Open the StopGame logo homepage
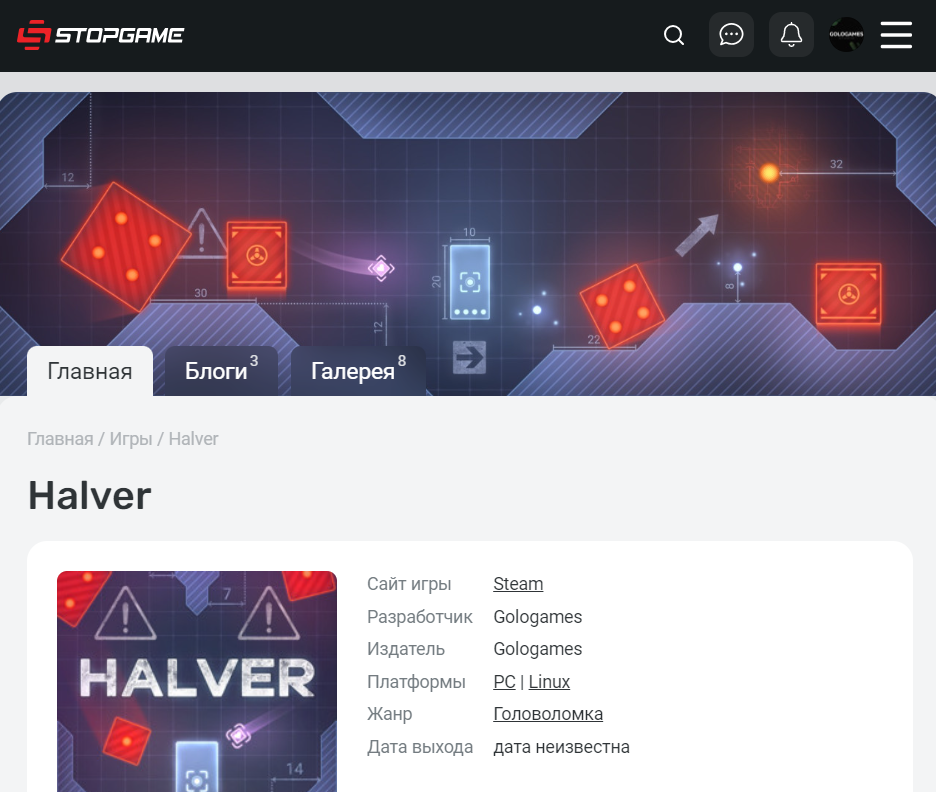This screenshot has height=792, width=936. click(100, 35)
